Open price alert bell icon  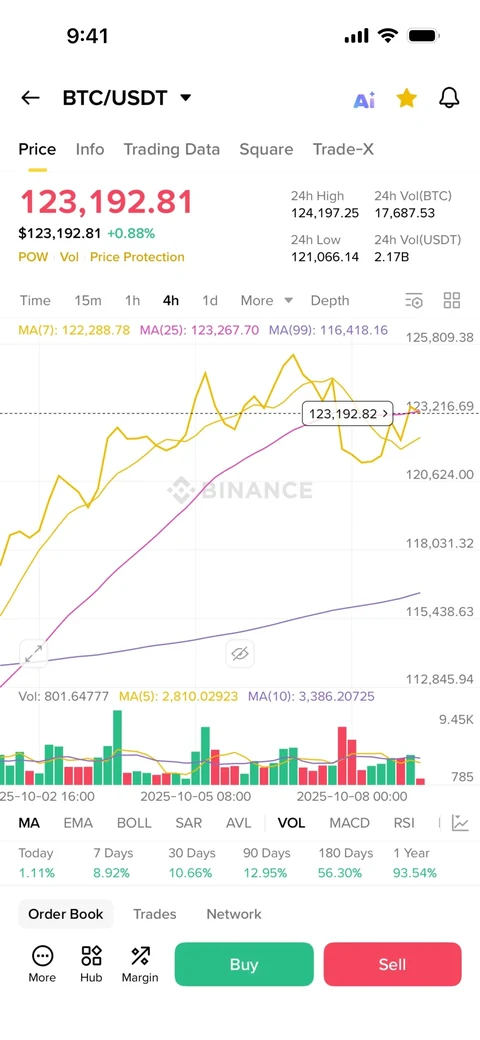(x=450, y=99)
